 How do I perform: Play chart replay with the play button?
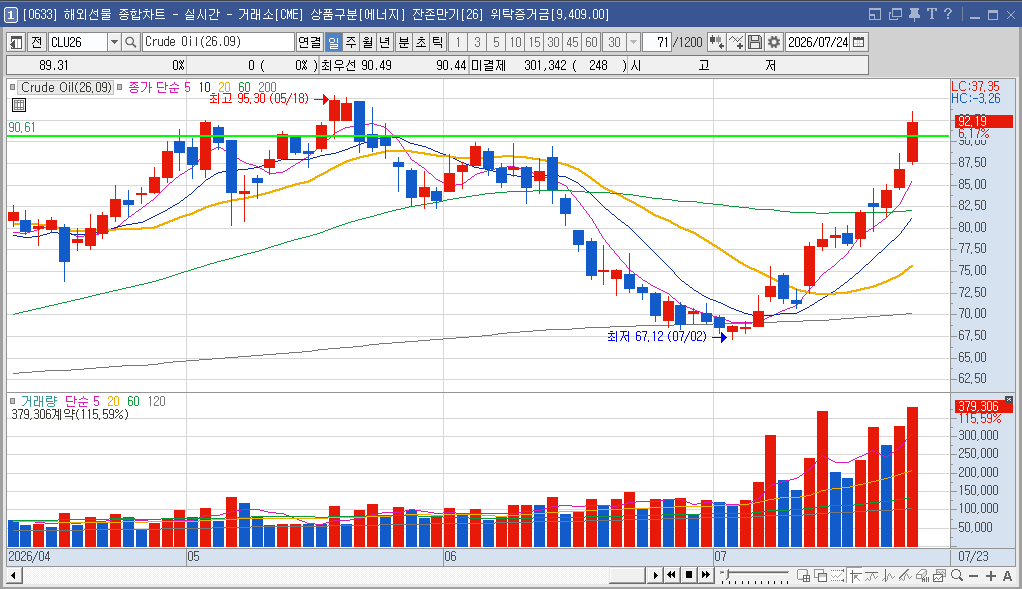[655, 575]
